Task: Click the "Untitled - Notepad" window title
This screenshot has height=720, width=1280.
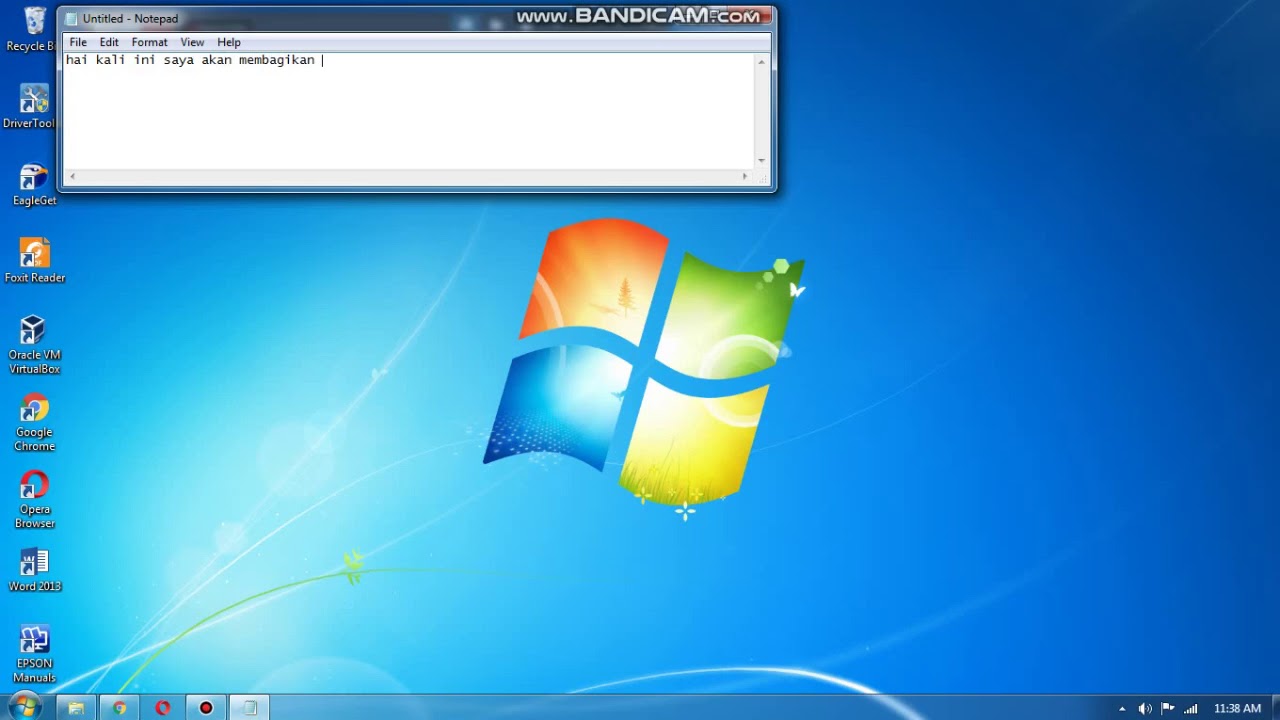Action: [x=131, y=19]
